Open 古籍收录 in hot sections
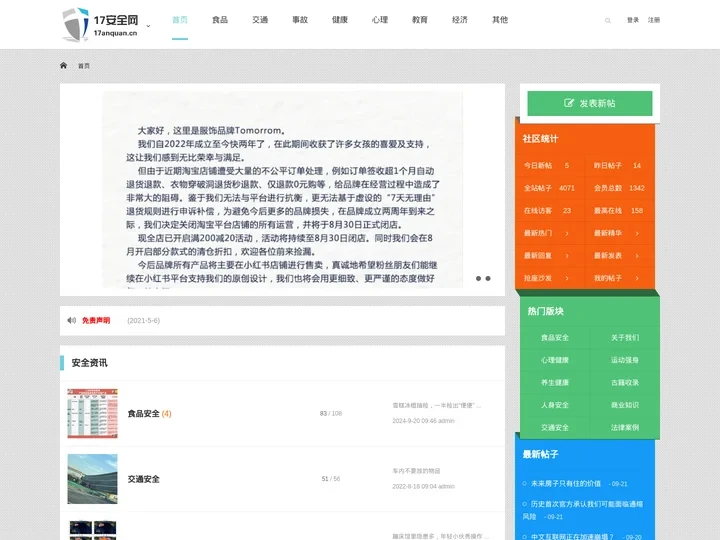Screen dimensions: 720x540 (x=625, y=382)
